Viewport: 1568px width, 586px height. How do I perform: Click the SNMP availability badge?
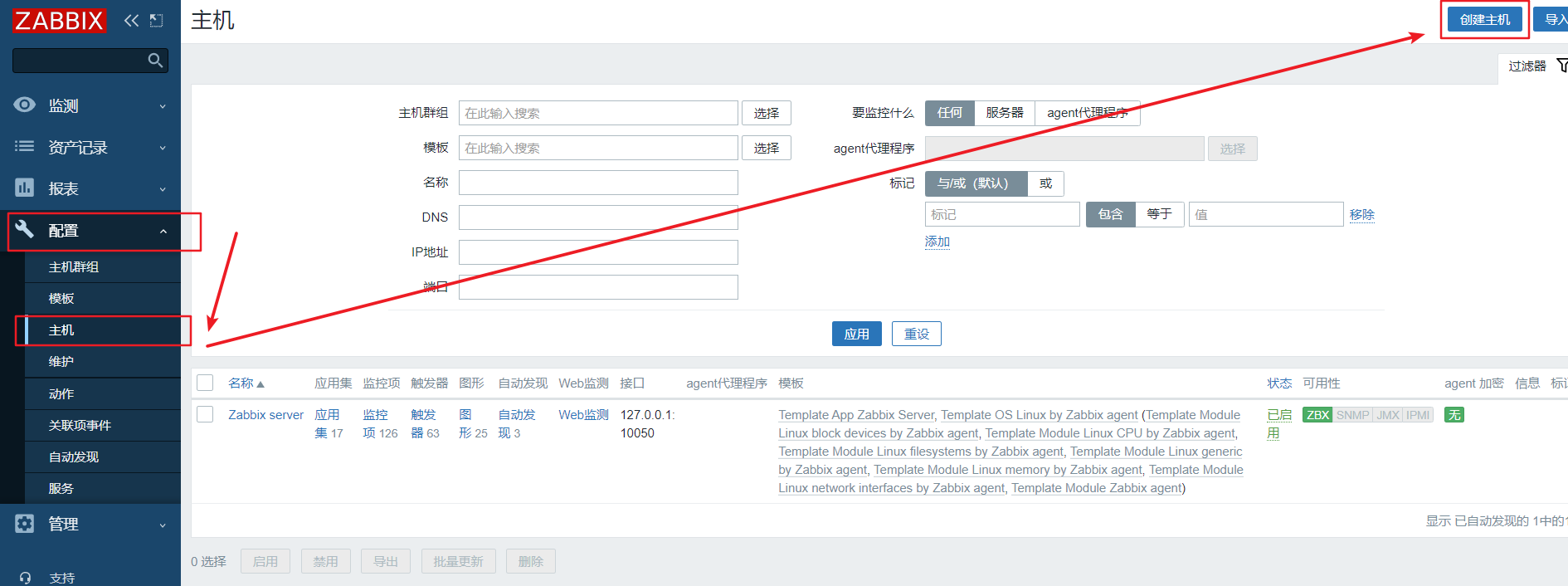(1353, 415)
